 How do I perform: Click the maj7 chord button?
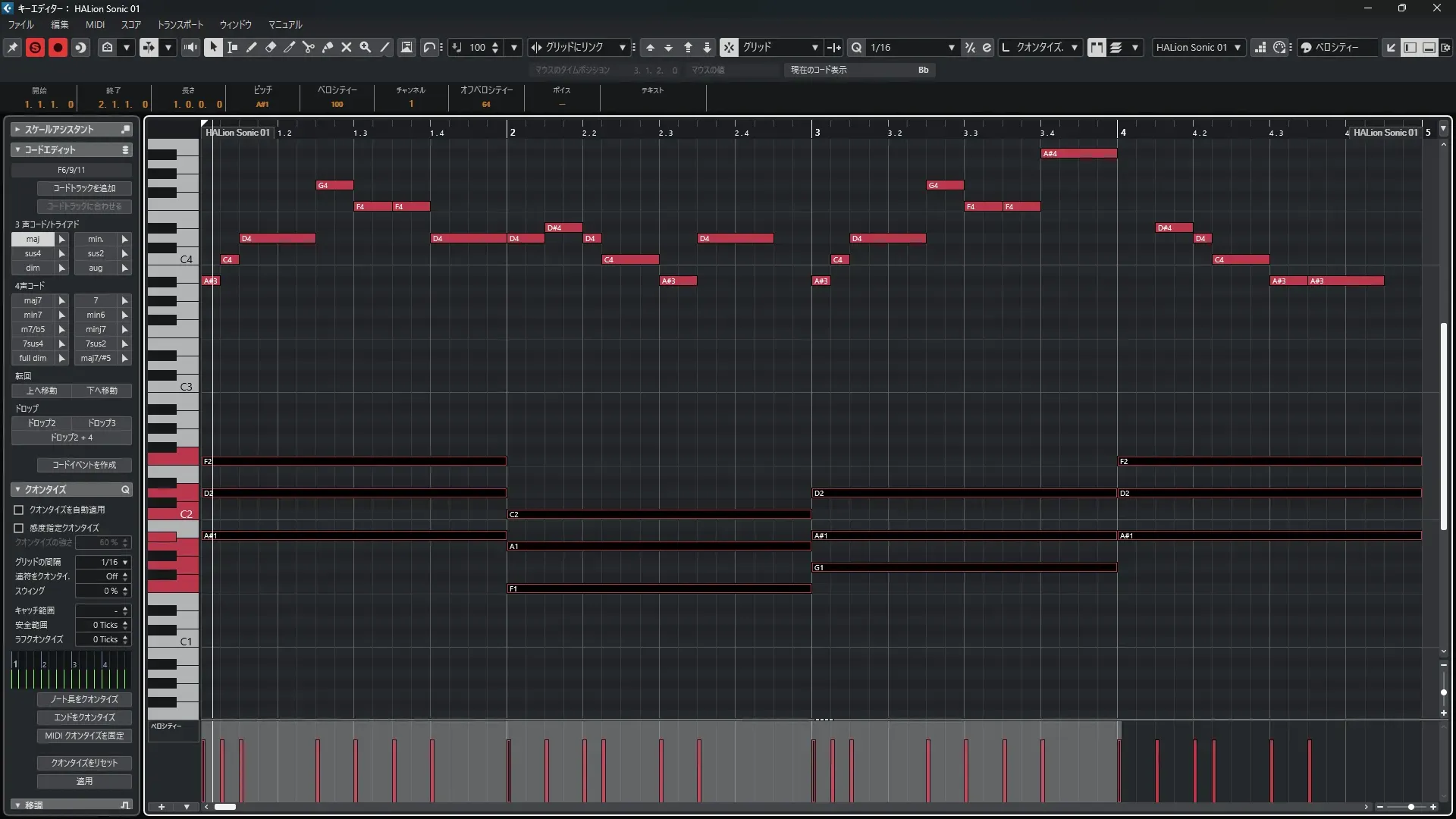pyautogui.click(x=33, y=300)
